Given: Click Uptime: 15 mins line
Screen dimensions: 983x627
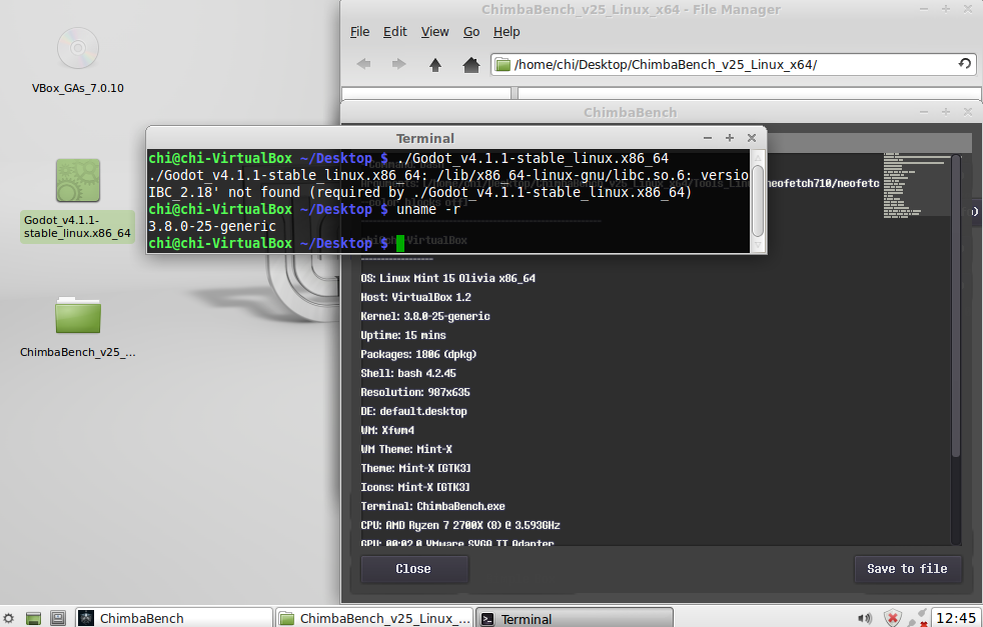Looking at the screenshot, I should click(x=403, y=335).
